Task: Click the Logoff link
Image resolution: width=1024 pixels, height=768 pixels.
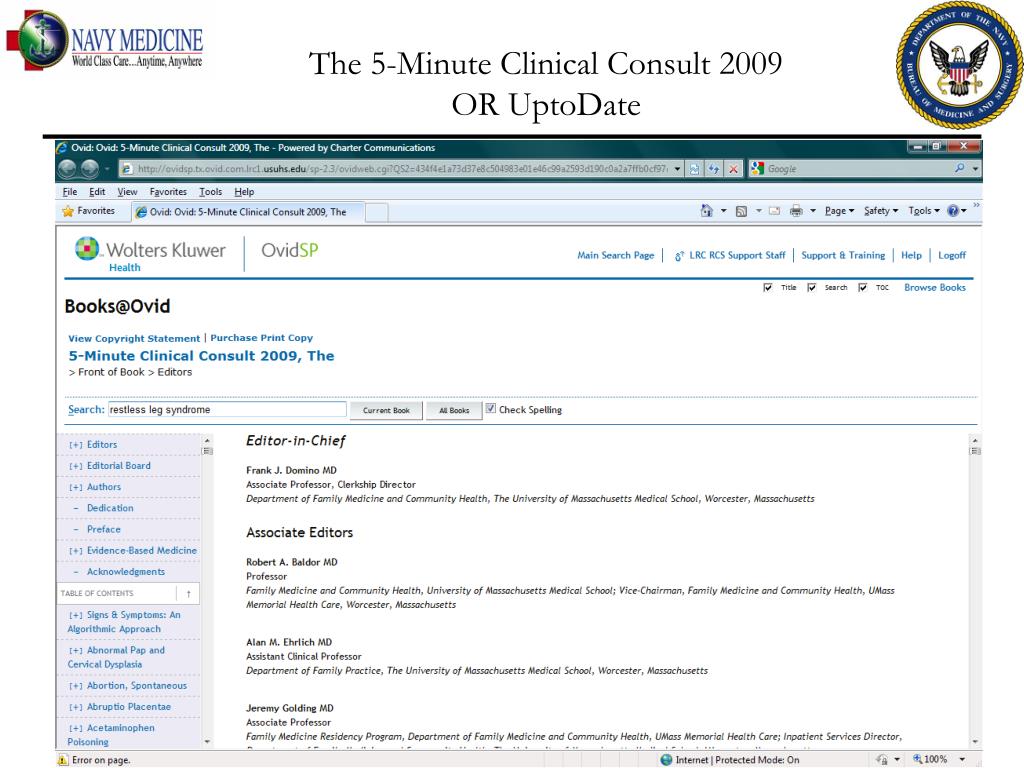Action: coord(952,255)
